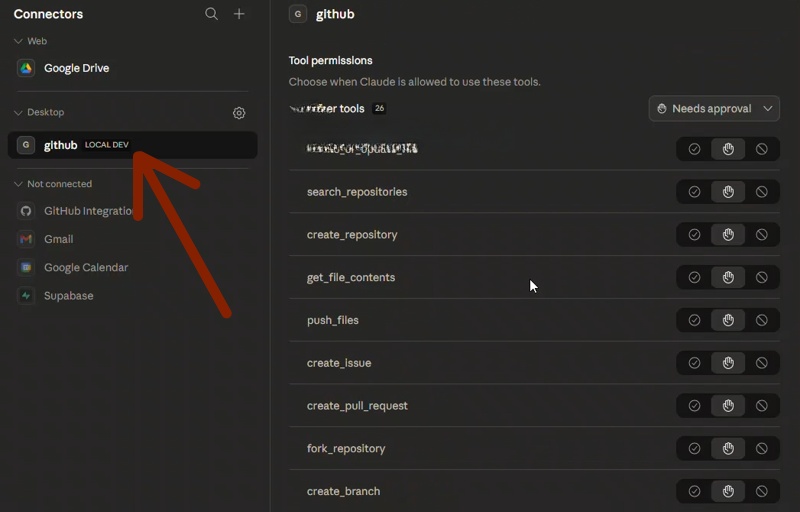The image size is (800, 512).
Task: Open Desktop connectors settings gear
Action: point(239,113)
